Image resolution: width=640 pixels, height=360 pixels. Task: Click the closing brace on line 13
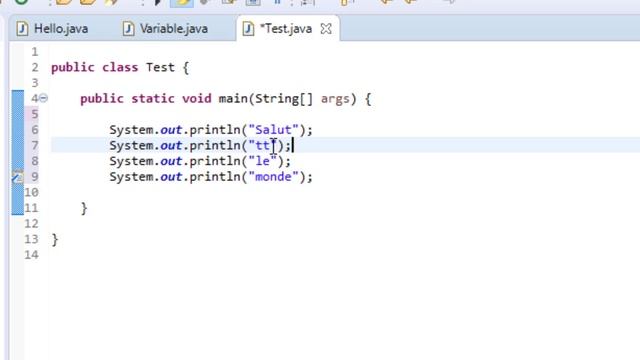click(55, 240)
